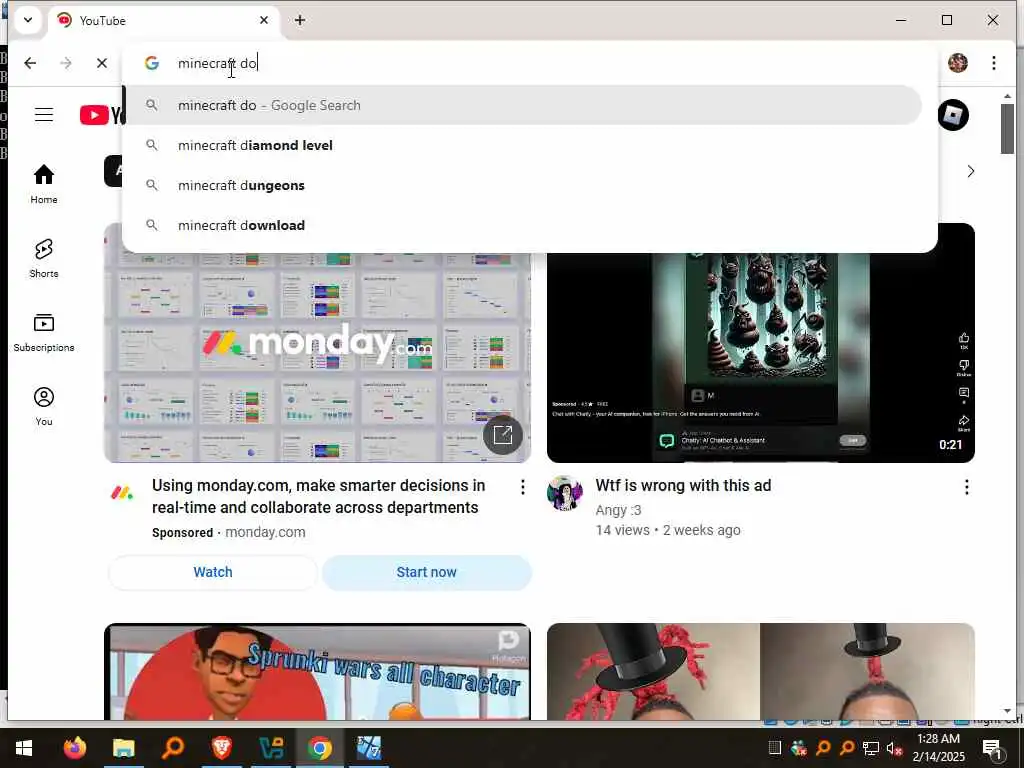Play the top hat red hair video
The width and height of the screenshot is (1024, 768).
click(x=761, y=672)
